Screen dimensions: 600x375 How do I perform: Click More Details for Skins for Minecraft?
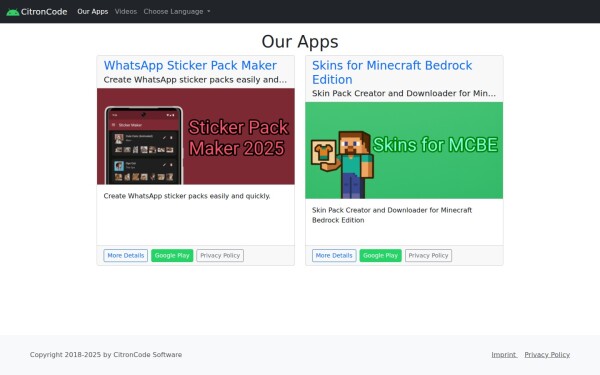coord(334,256)
